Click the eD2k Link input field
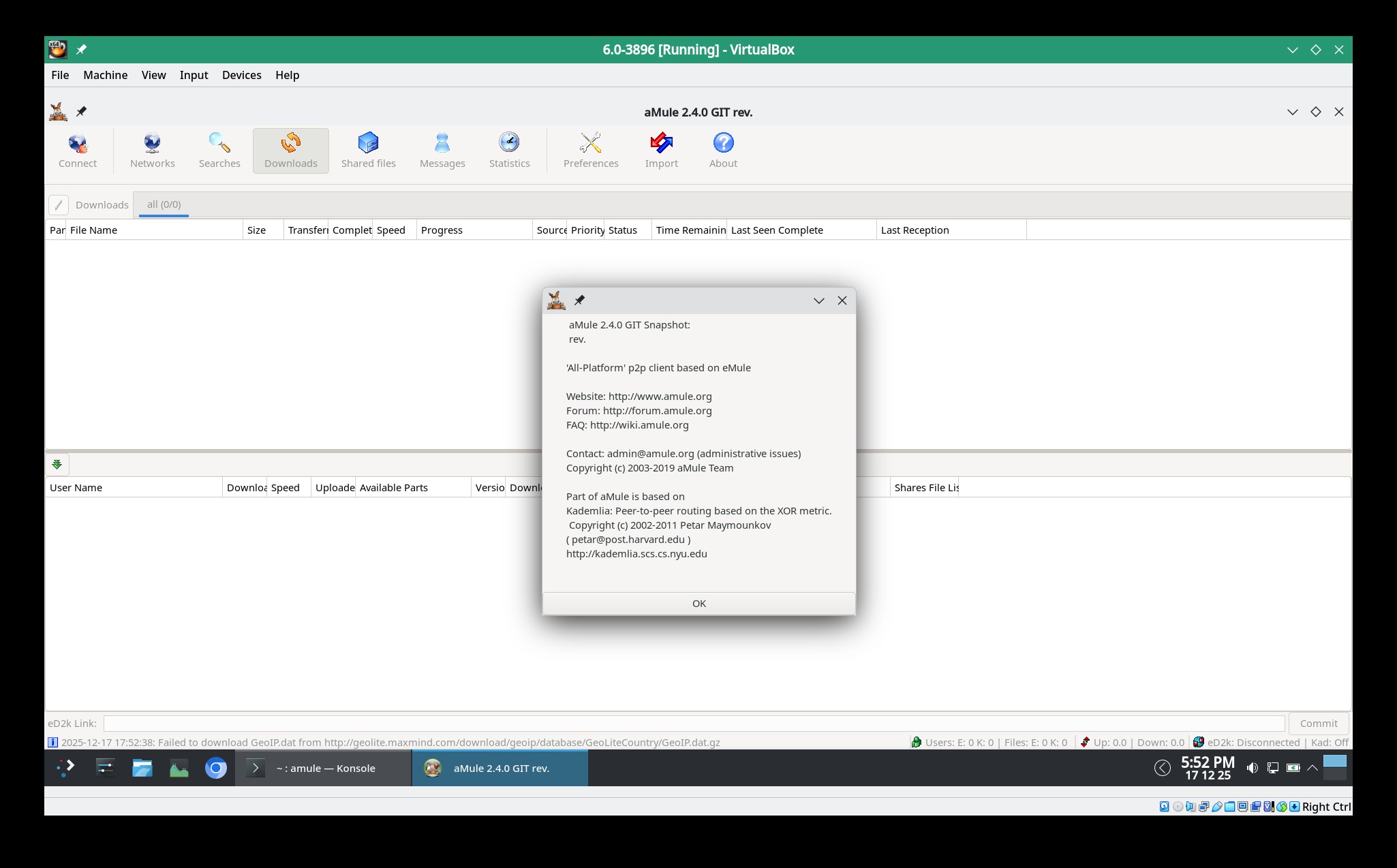The height and width of the screenshot is (868, 1397). coord(693,724)
